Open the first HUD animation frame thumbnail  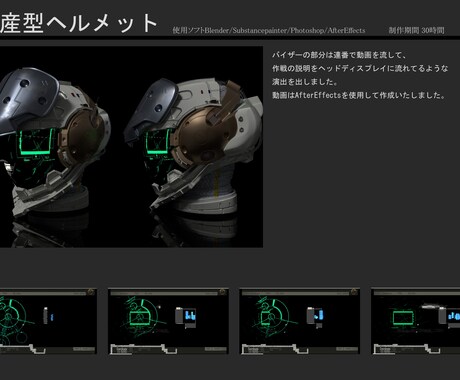(x=48, y=321)
